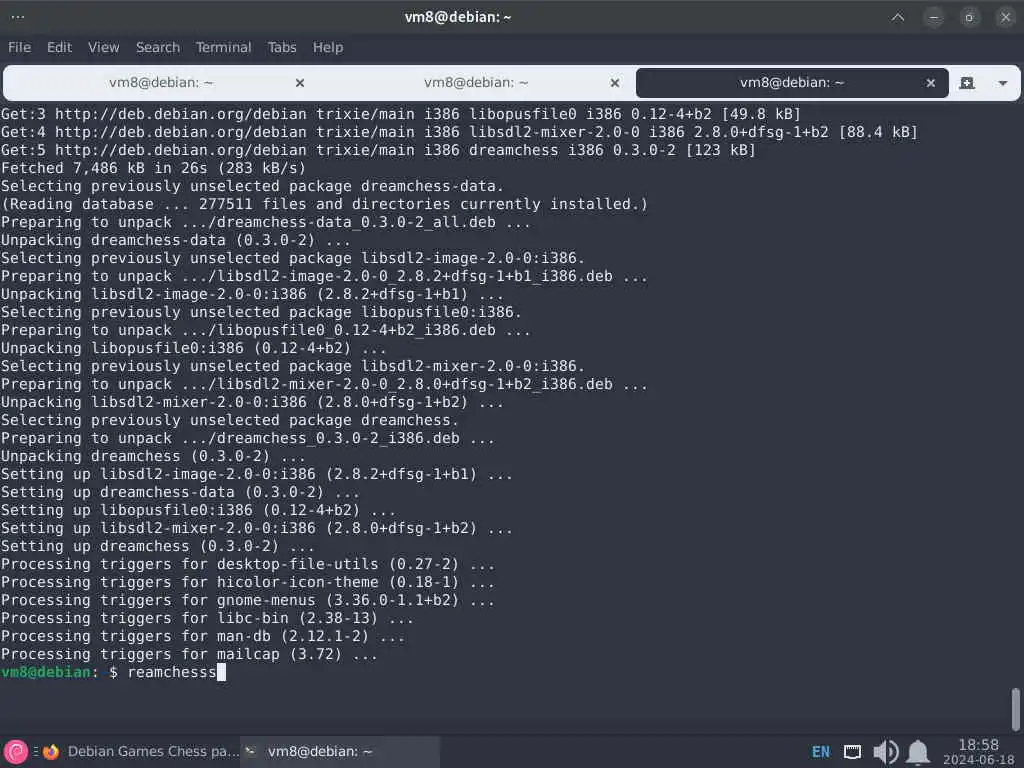Open the Tabs menu
This screenshot has height=768, width=1024.
[x=282, y=47]
